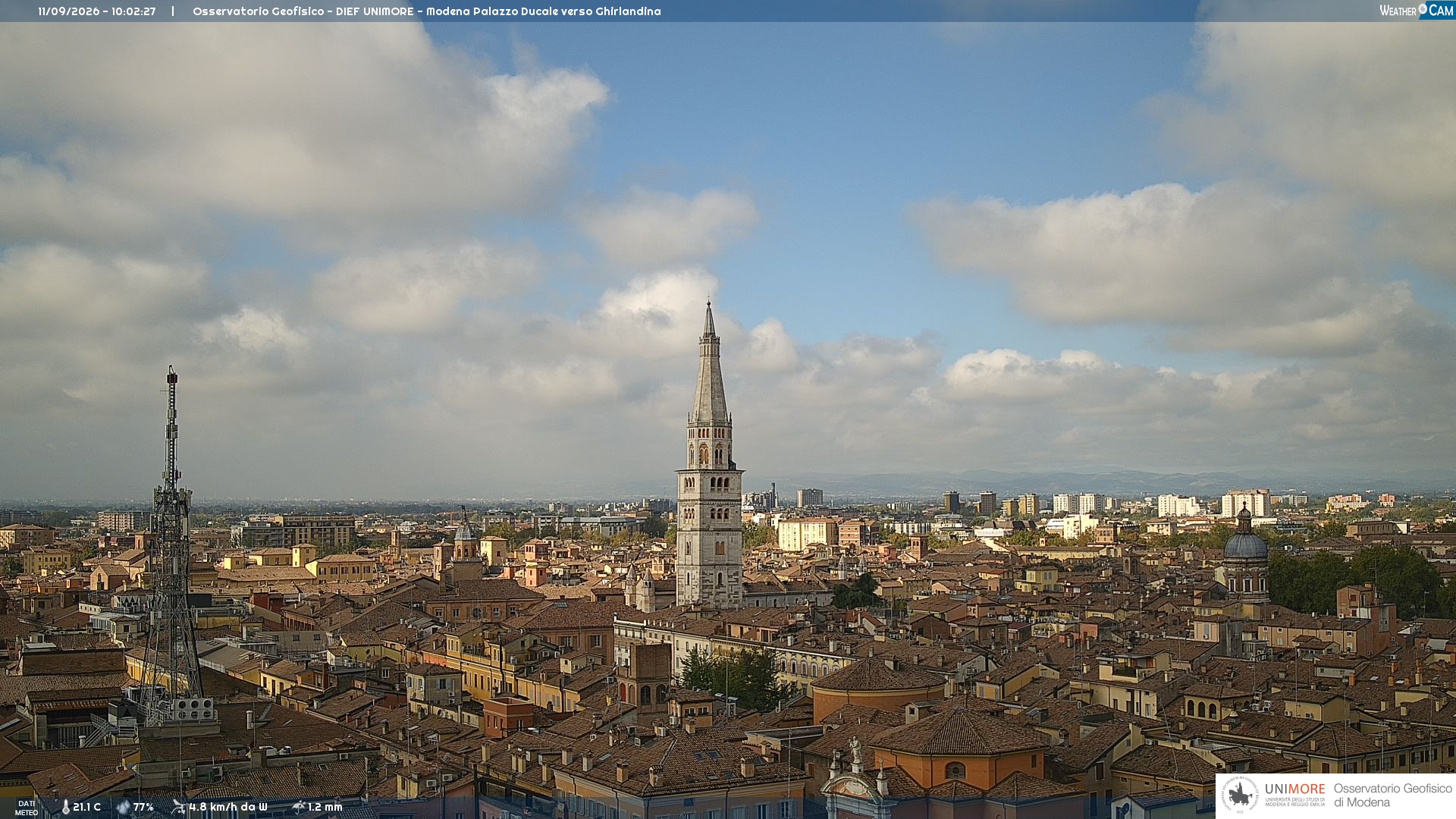Click the rain umbrella icon

[299, 807]
